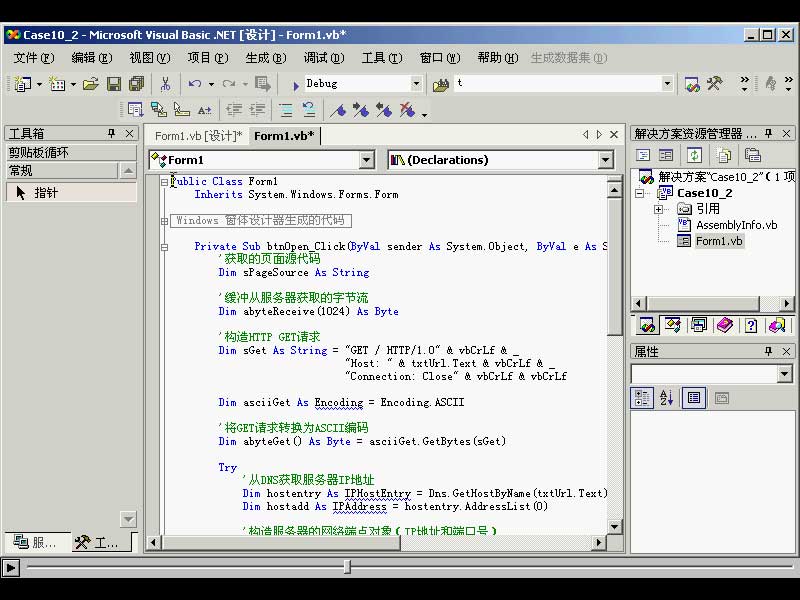Click the Comment Out lines icon
The height and width of the screenshot is (600, 800).
[286, 109]
